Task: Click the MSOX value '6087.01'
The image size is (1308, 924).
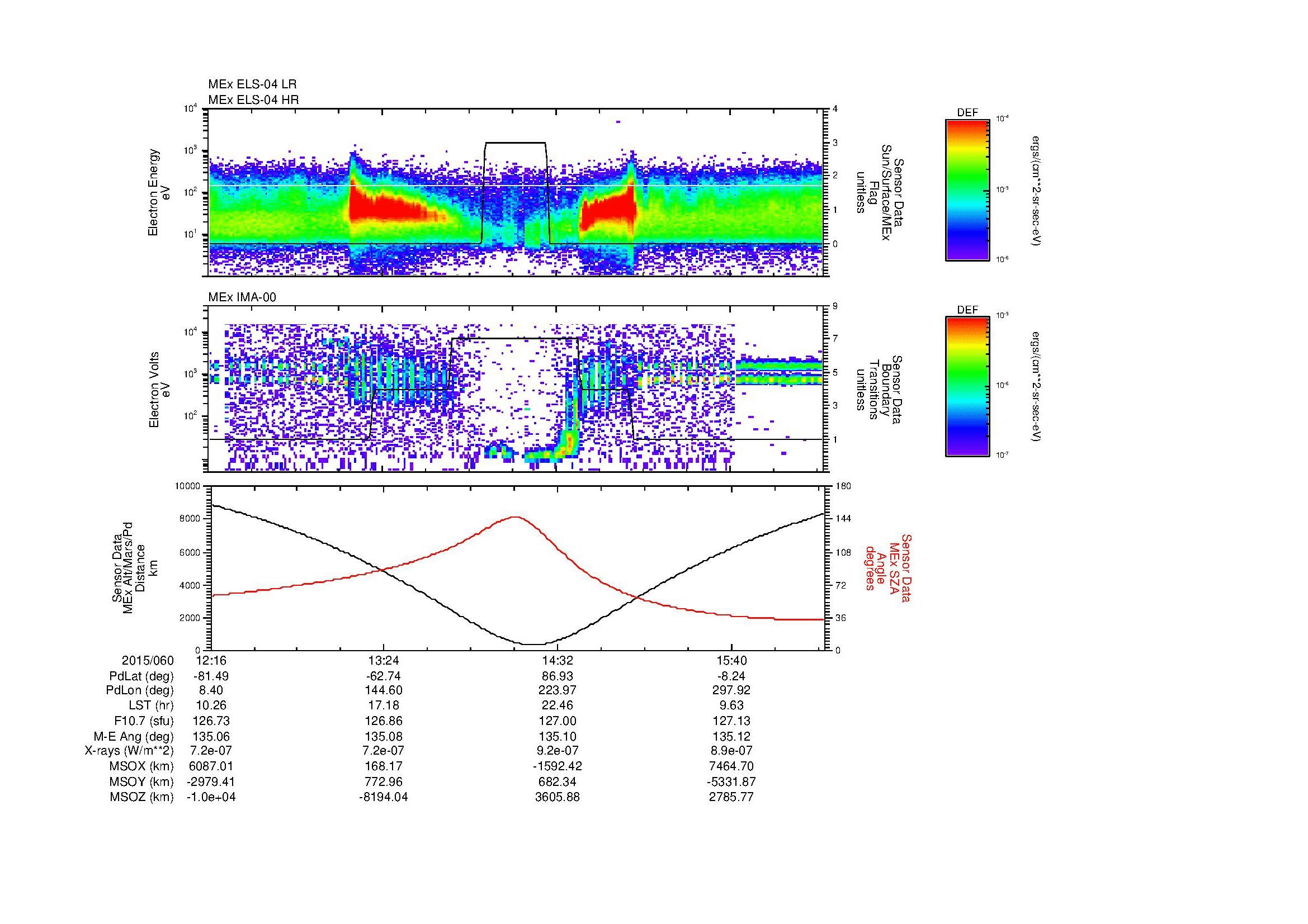Action: [211, 767]
